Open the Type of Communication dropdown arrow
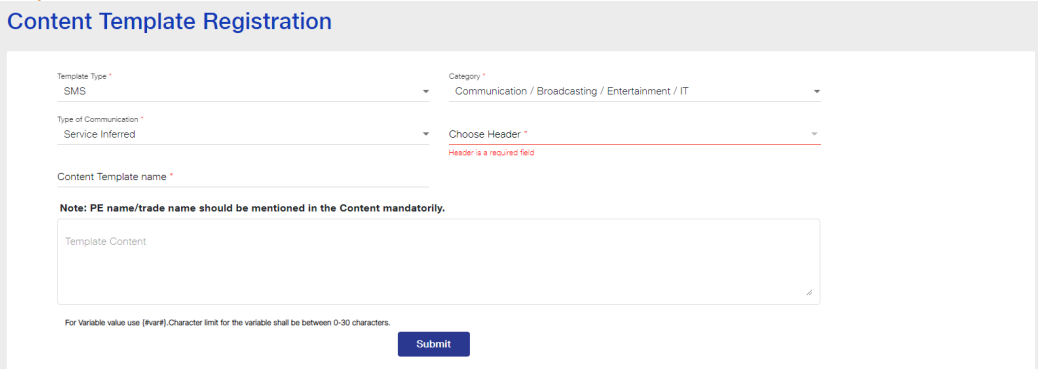 [x=426, y=135]
